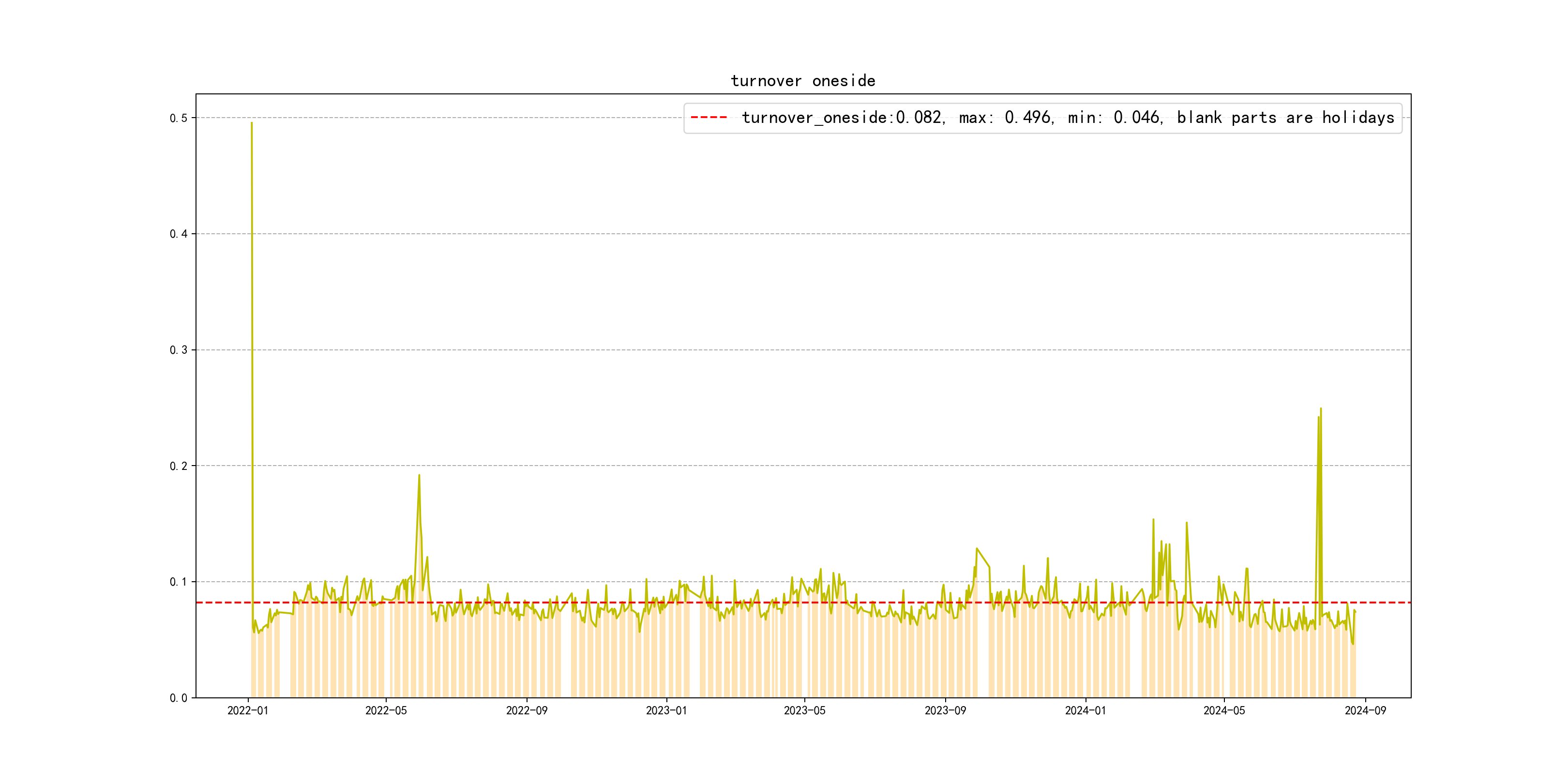
Task: Click the x-axis label 2023-05
Action: pos(805,710)
